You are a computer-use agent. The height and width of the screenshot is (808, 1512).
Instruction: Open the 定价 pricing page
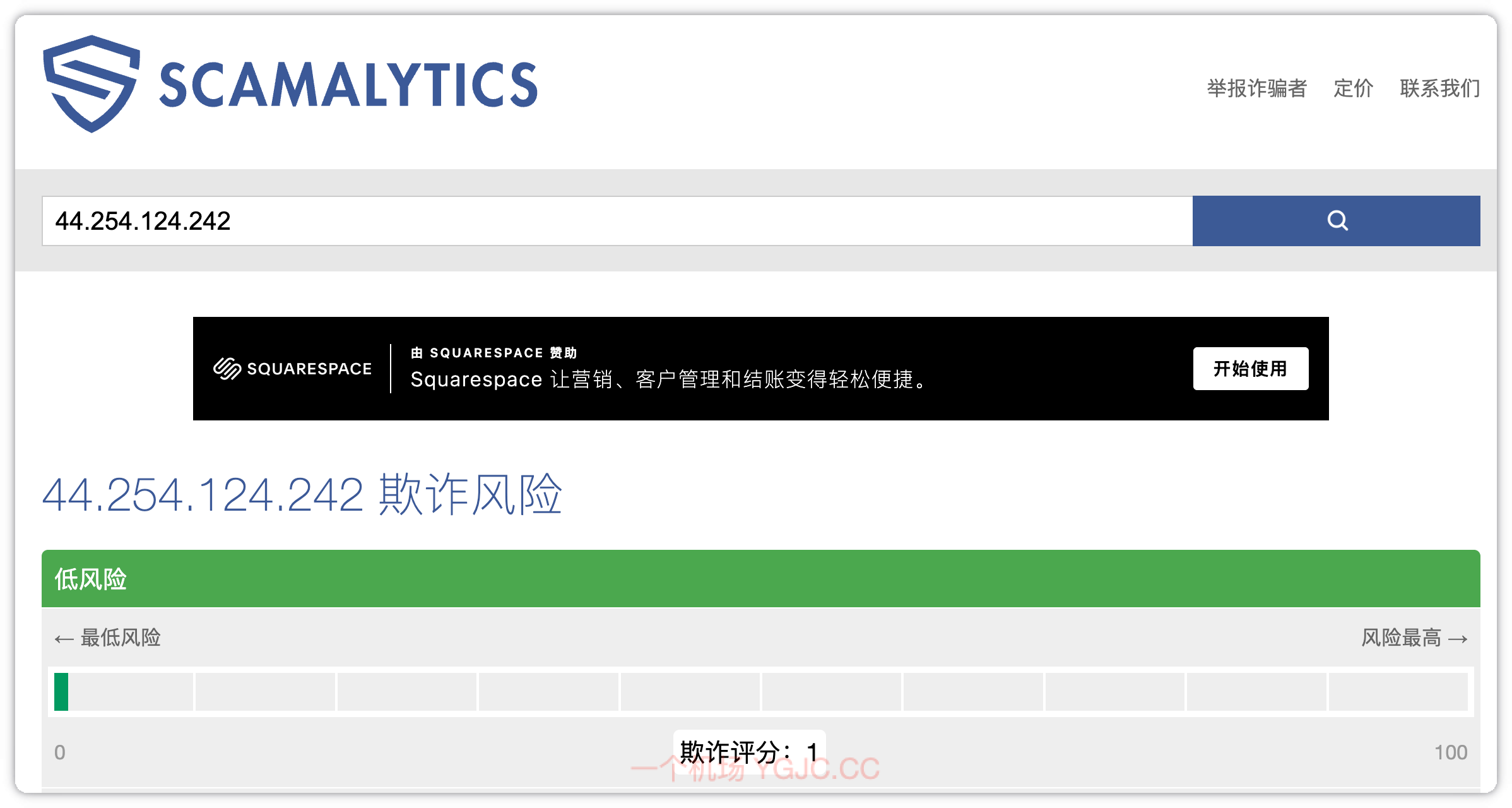tap(1353, 88)
